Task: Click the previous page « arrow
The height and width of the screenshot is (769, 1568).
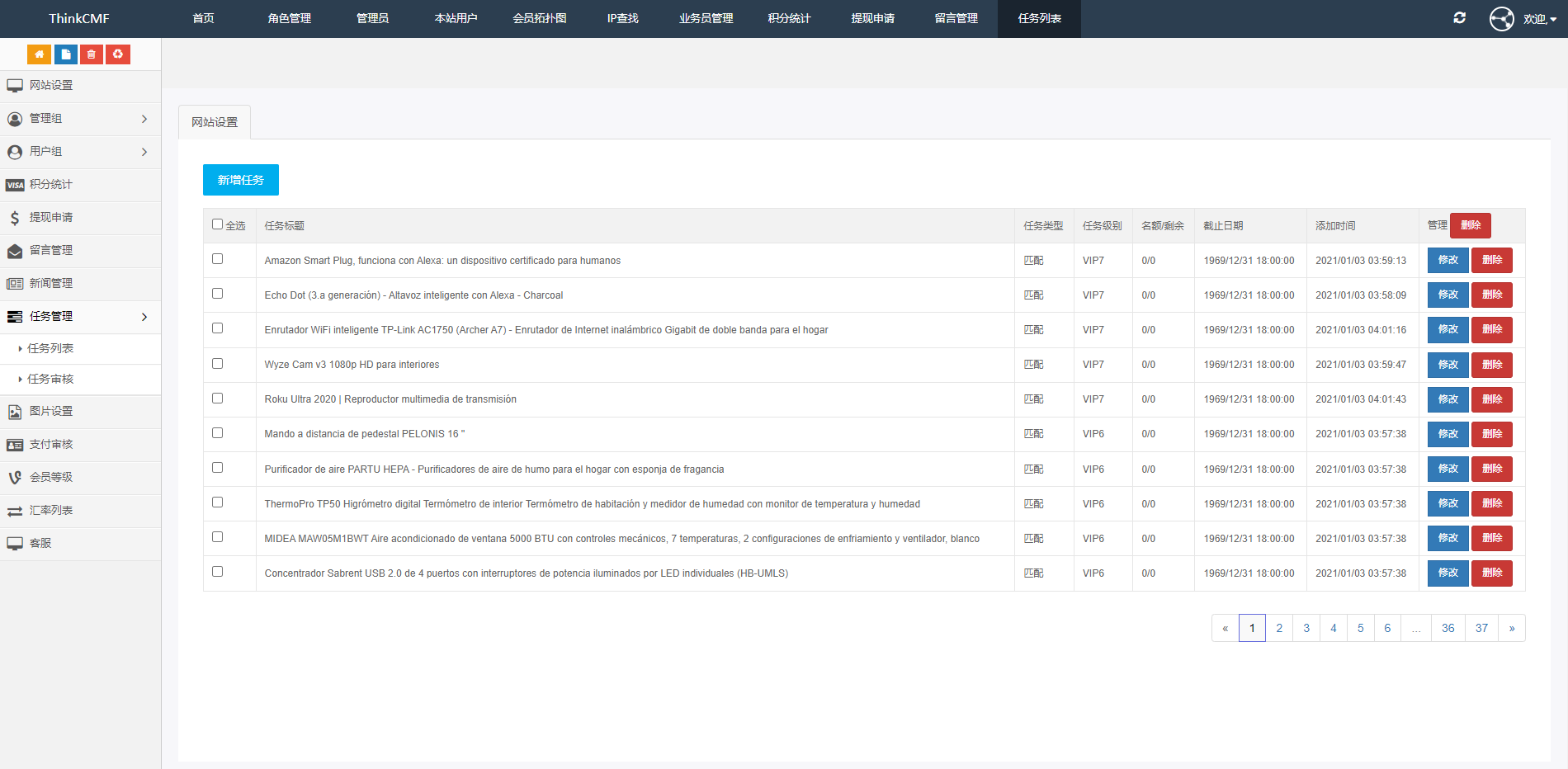Action: pos(1226,628)
